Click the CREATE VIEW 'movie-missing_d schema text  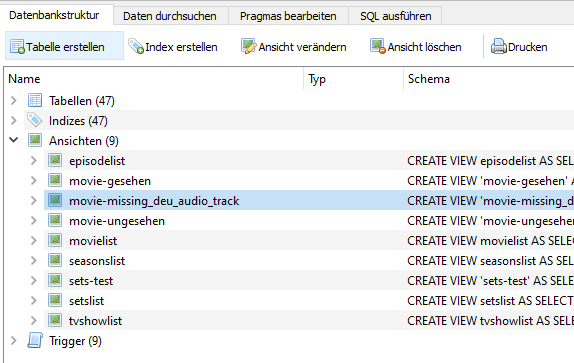point(491,201)
